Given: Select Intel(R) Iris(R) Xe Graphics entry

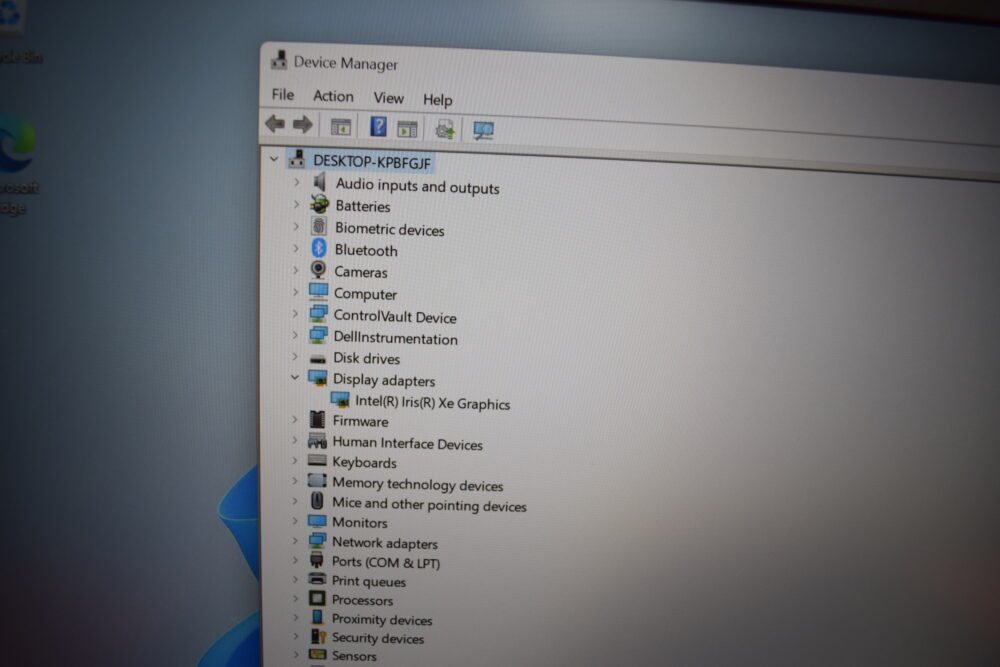Looking at the screenshot, I should click(x=432, y=402).
